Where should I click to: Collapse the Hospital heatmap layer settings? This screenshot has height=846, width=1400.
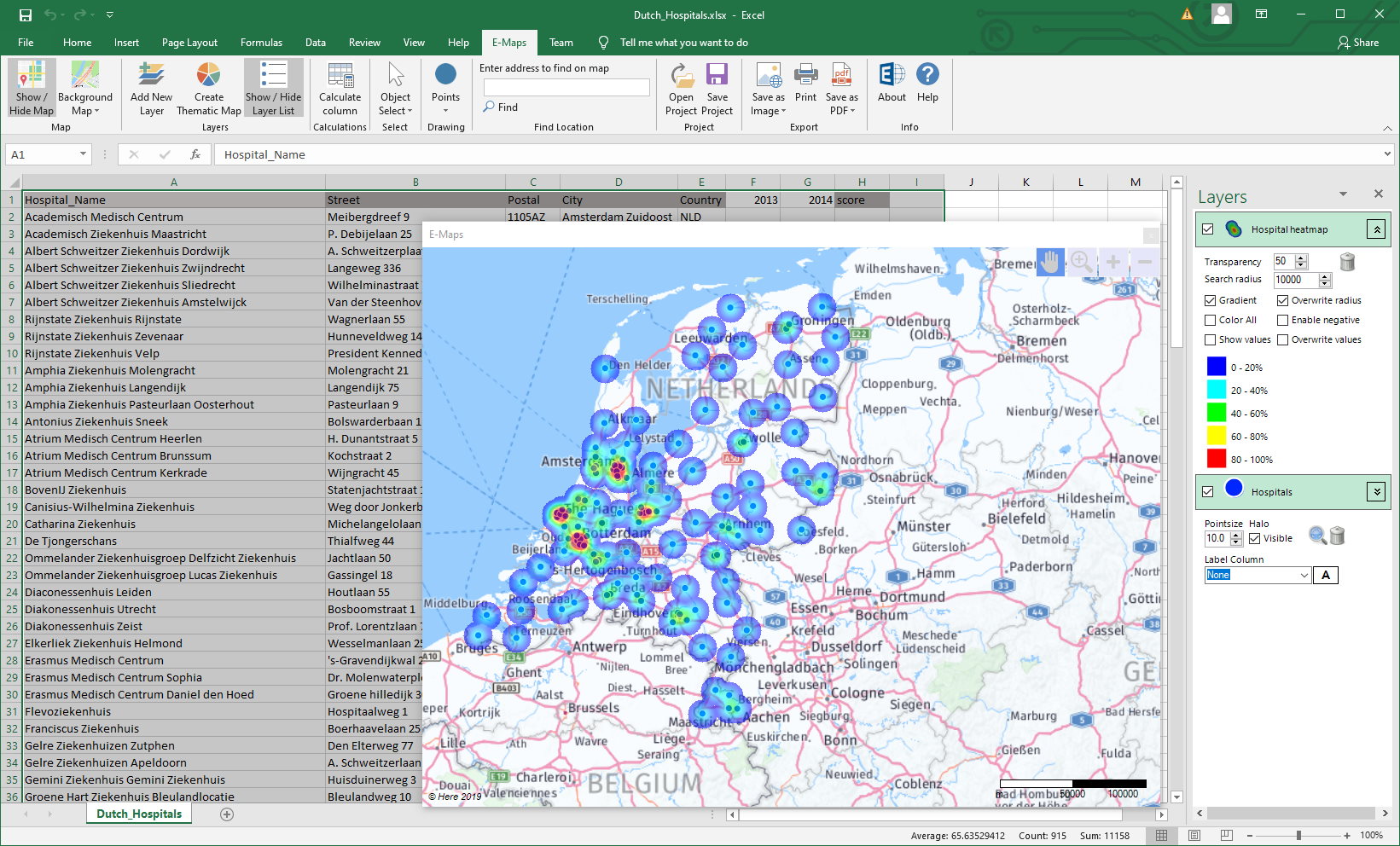coord(1377,229)
